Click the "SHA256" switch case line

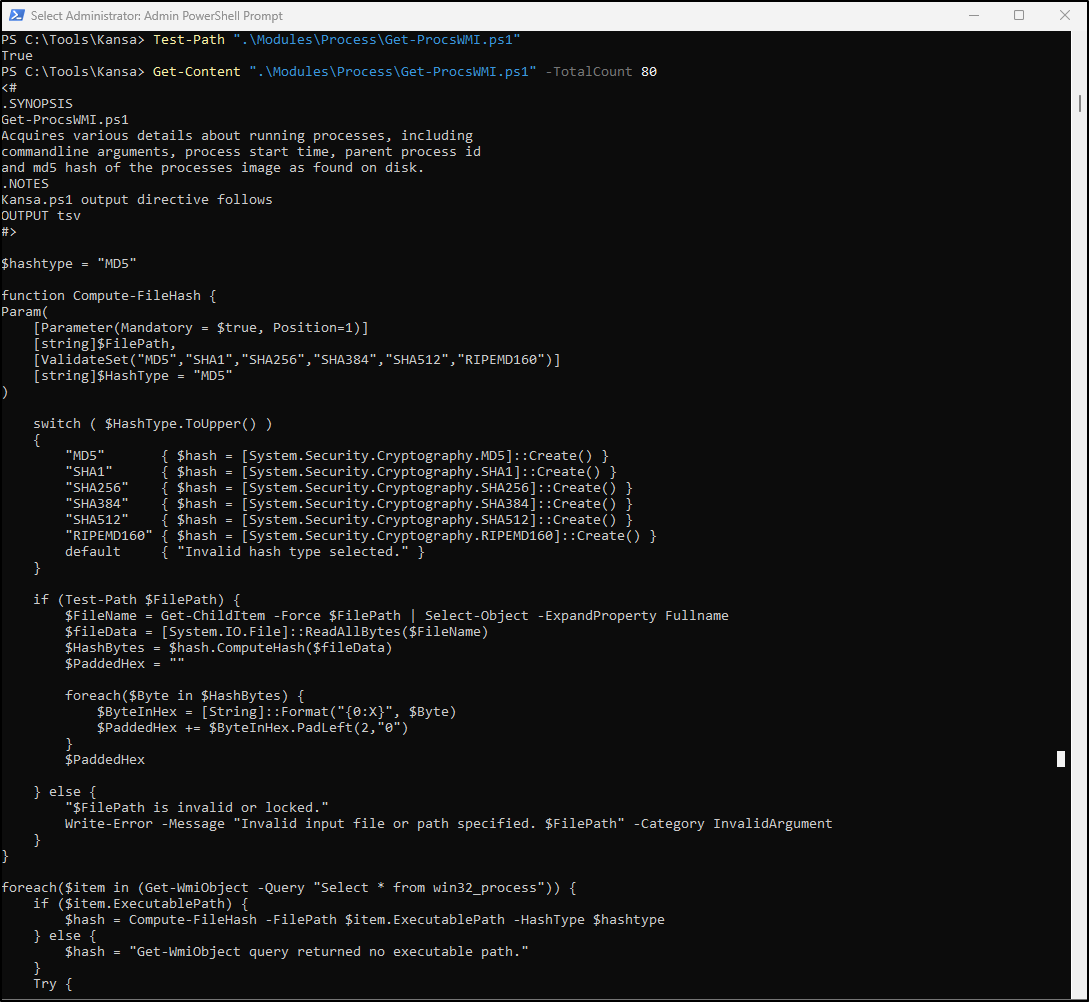(x=349, y=487)
